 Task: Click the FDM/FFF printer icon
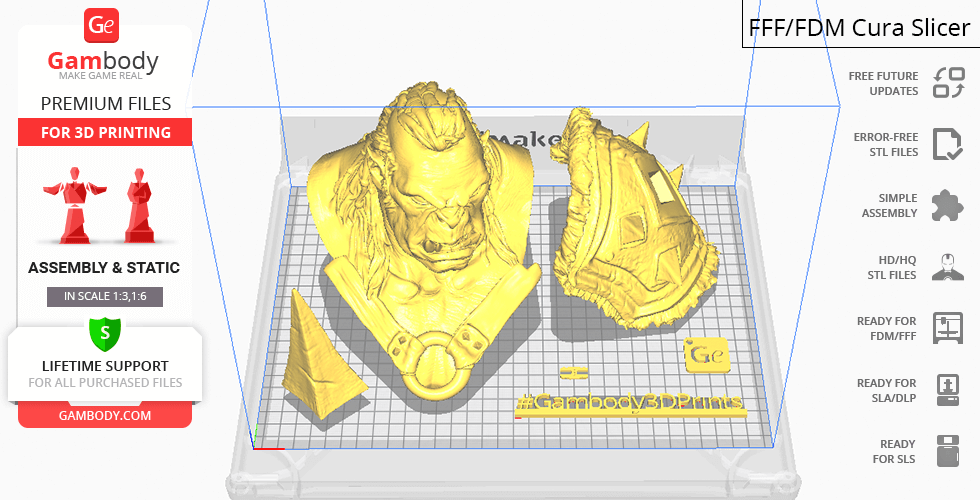(x=947, y=327)
